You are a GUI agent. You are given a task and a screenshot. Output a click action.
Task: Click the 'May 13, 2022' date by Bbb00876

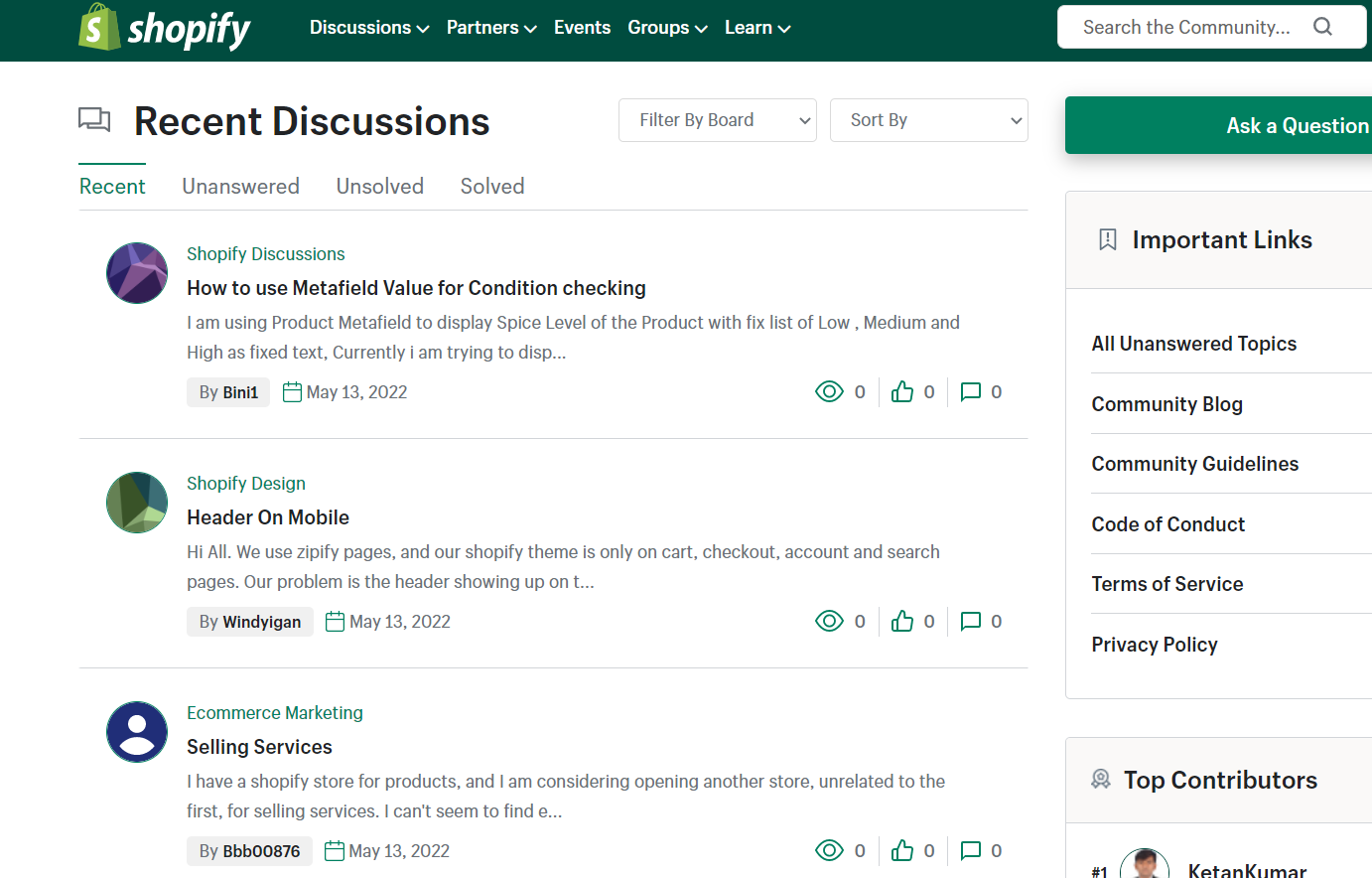pos(399,851)
